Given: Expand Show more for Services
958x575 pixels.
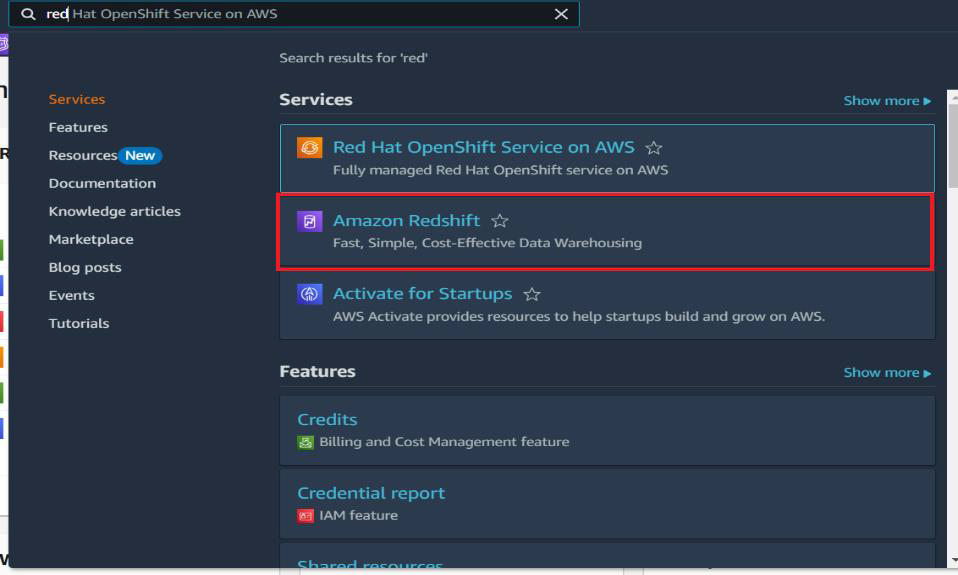Looking at the screenshot, I should point(886,101).
